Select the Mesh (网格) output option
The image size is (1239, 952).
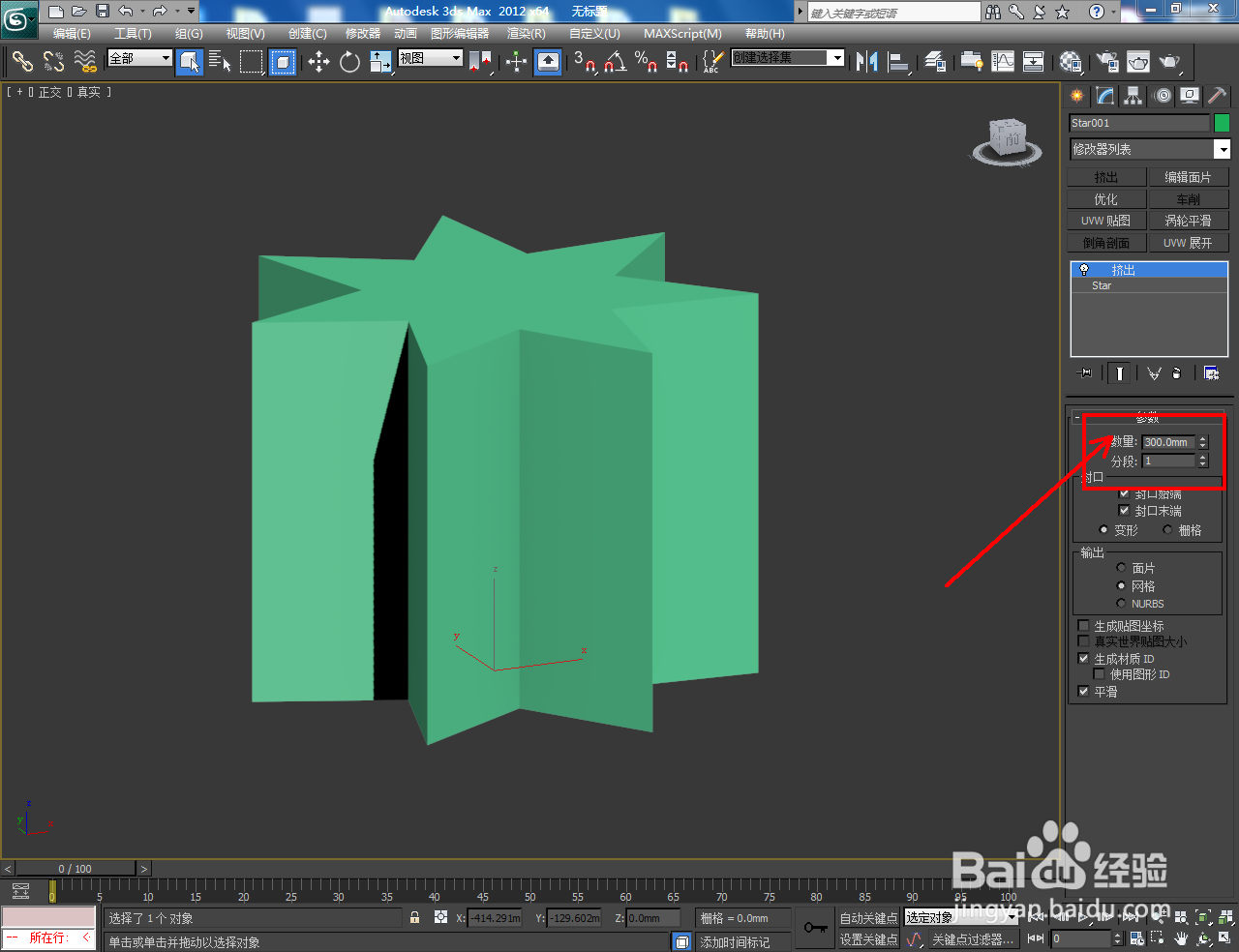click(x=1121, y=585)
